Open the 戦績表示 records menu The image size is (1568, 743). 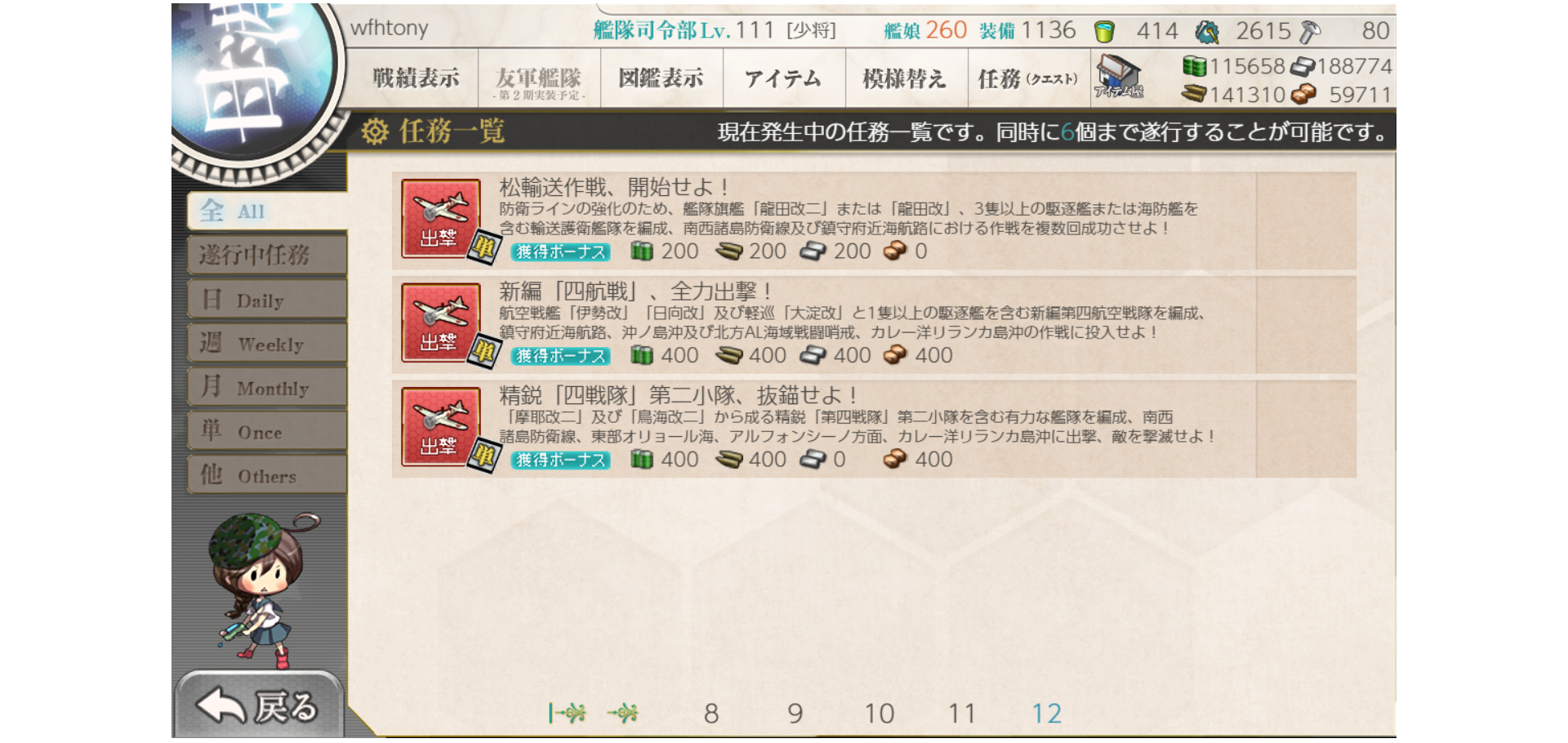pyautogui.click(x=416, y=78)
